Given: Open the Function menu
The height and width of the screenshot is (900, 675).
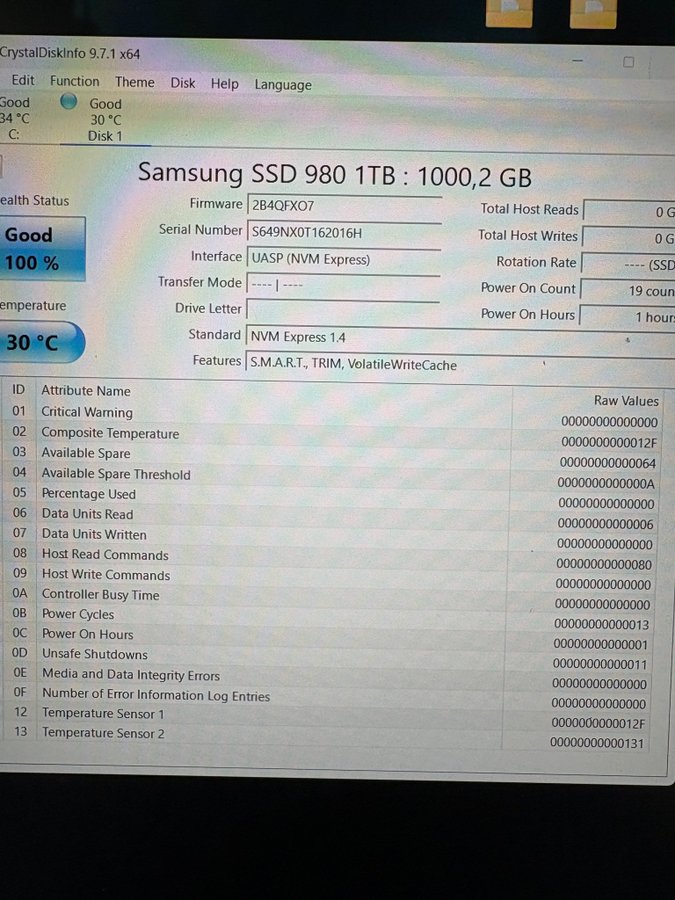Looking at the screenshot, I should 75,82.
